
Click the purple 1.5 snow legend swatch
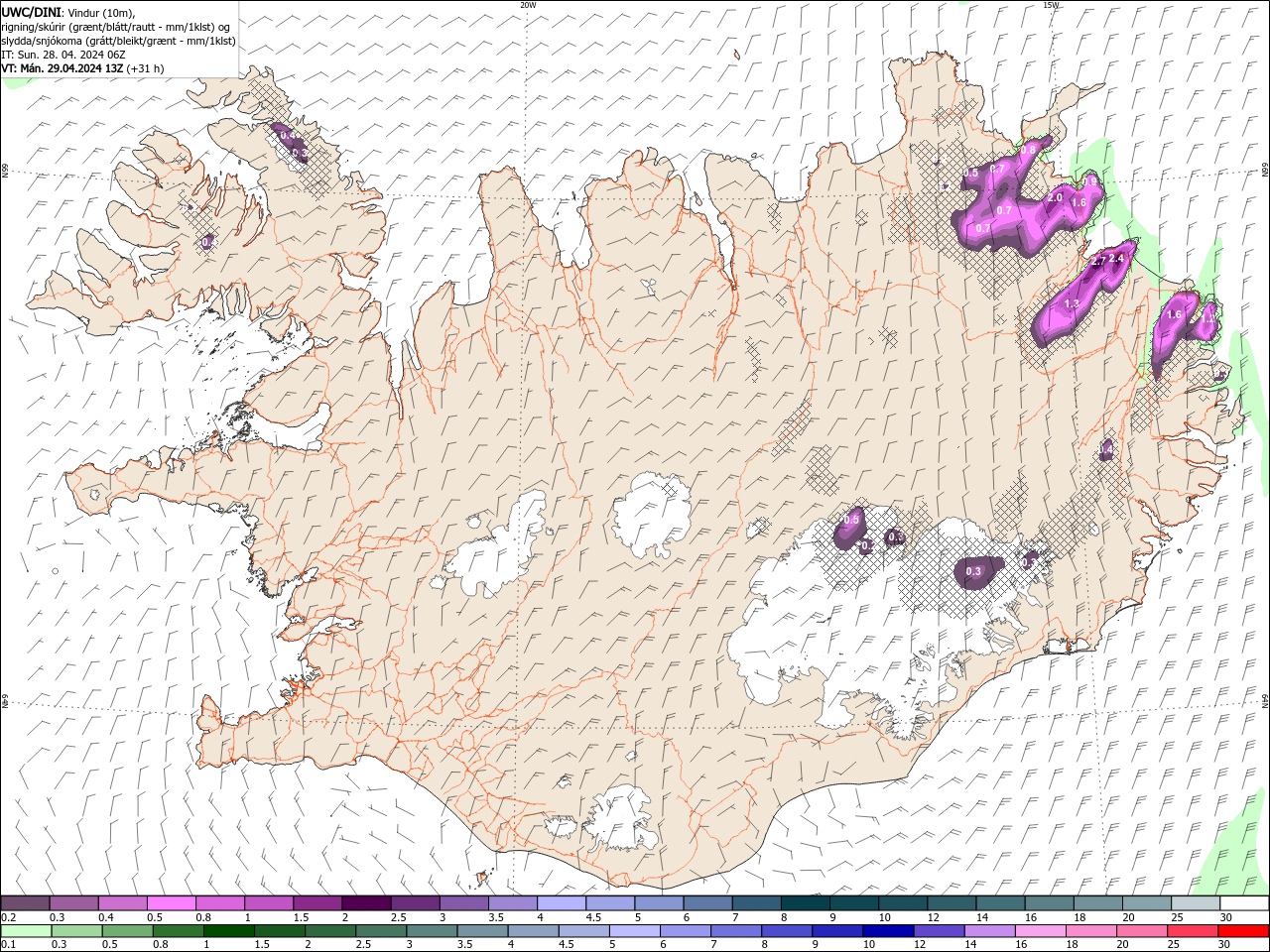pos(317,902)
